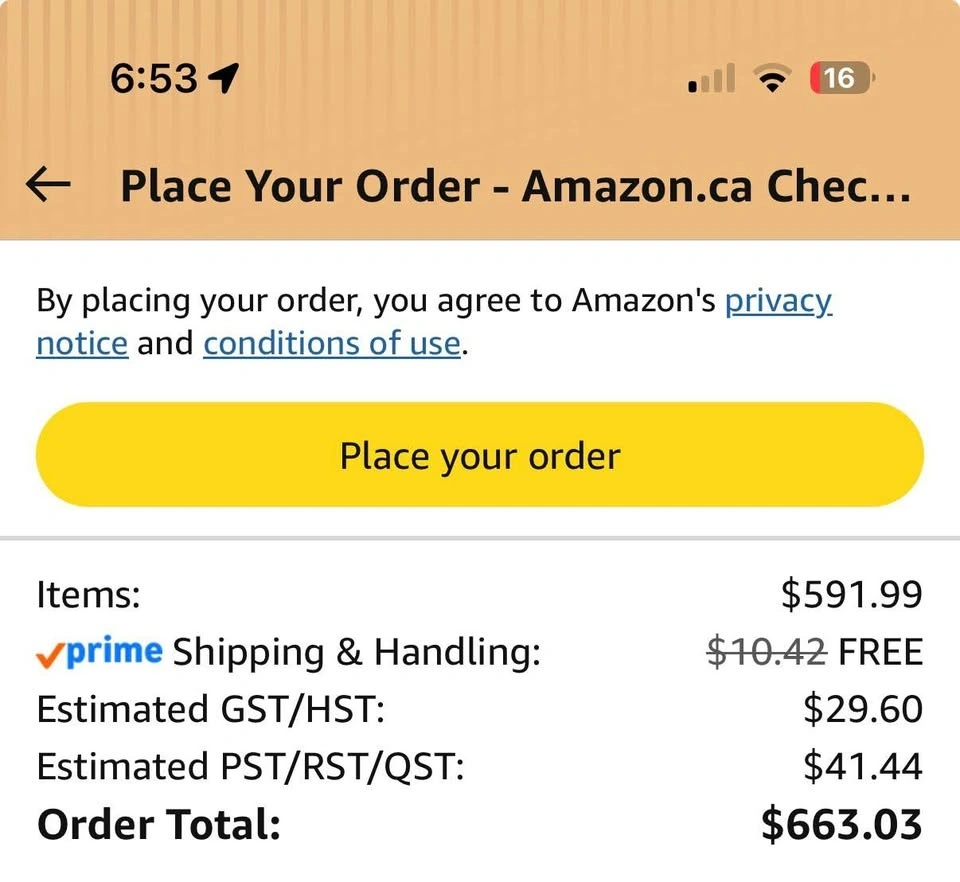Tap the Wi-Fi status icon
Viewport: 960px width, 882px height.
pos(770,78)
